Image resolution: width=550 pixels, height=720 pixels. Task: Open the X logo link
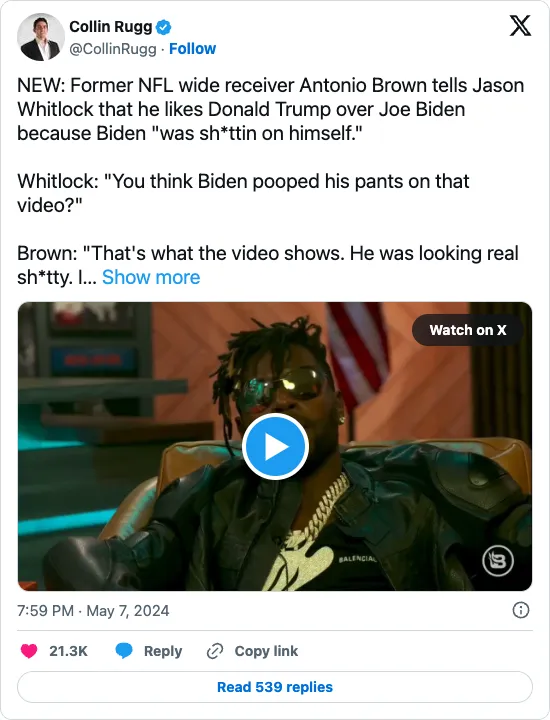520,26
